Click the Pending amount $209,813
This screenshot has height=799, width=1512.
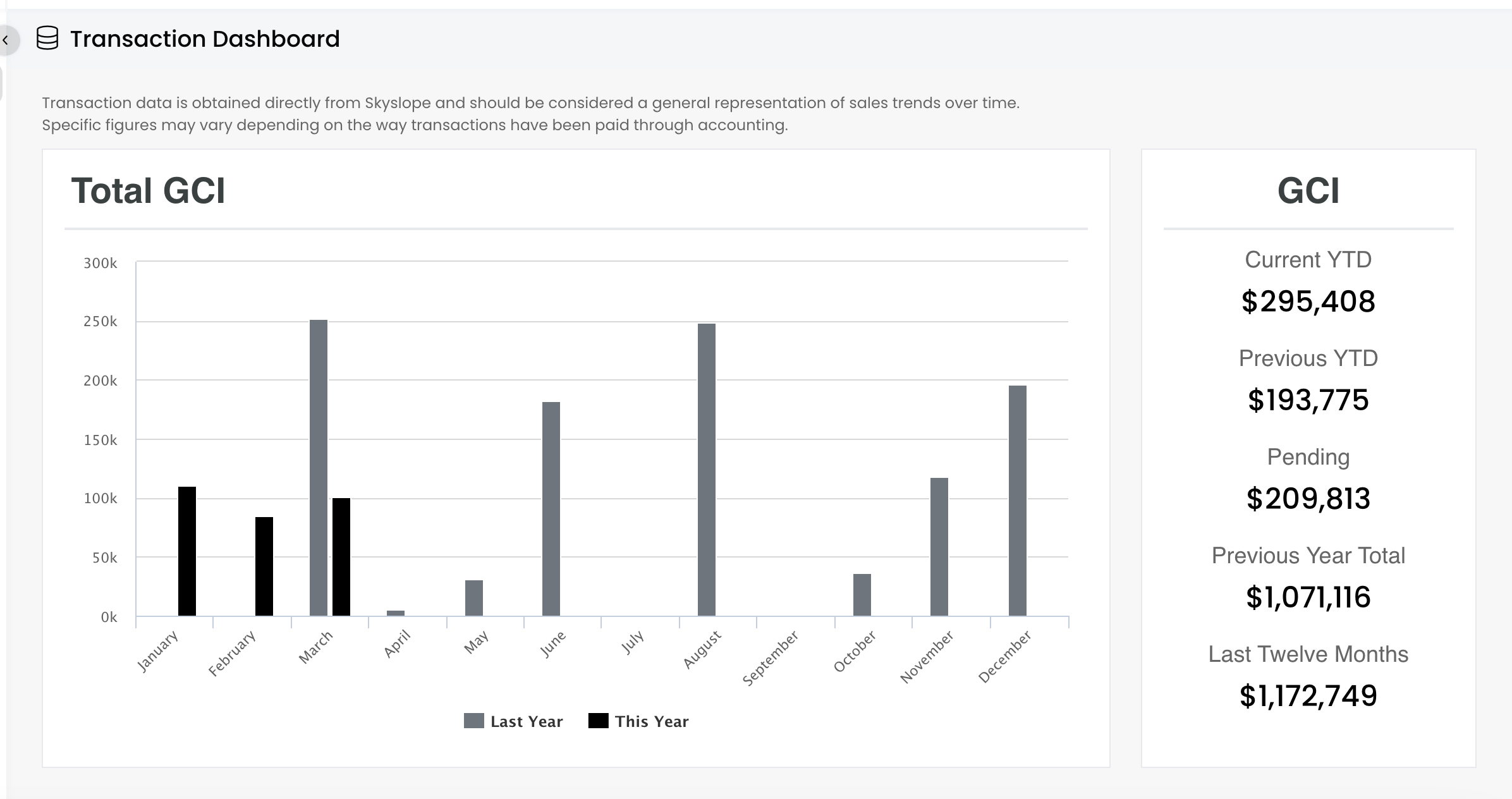[1308, 499]
